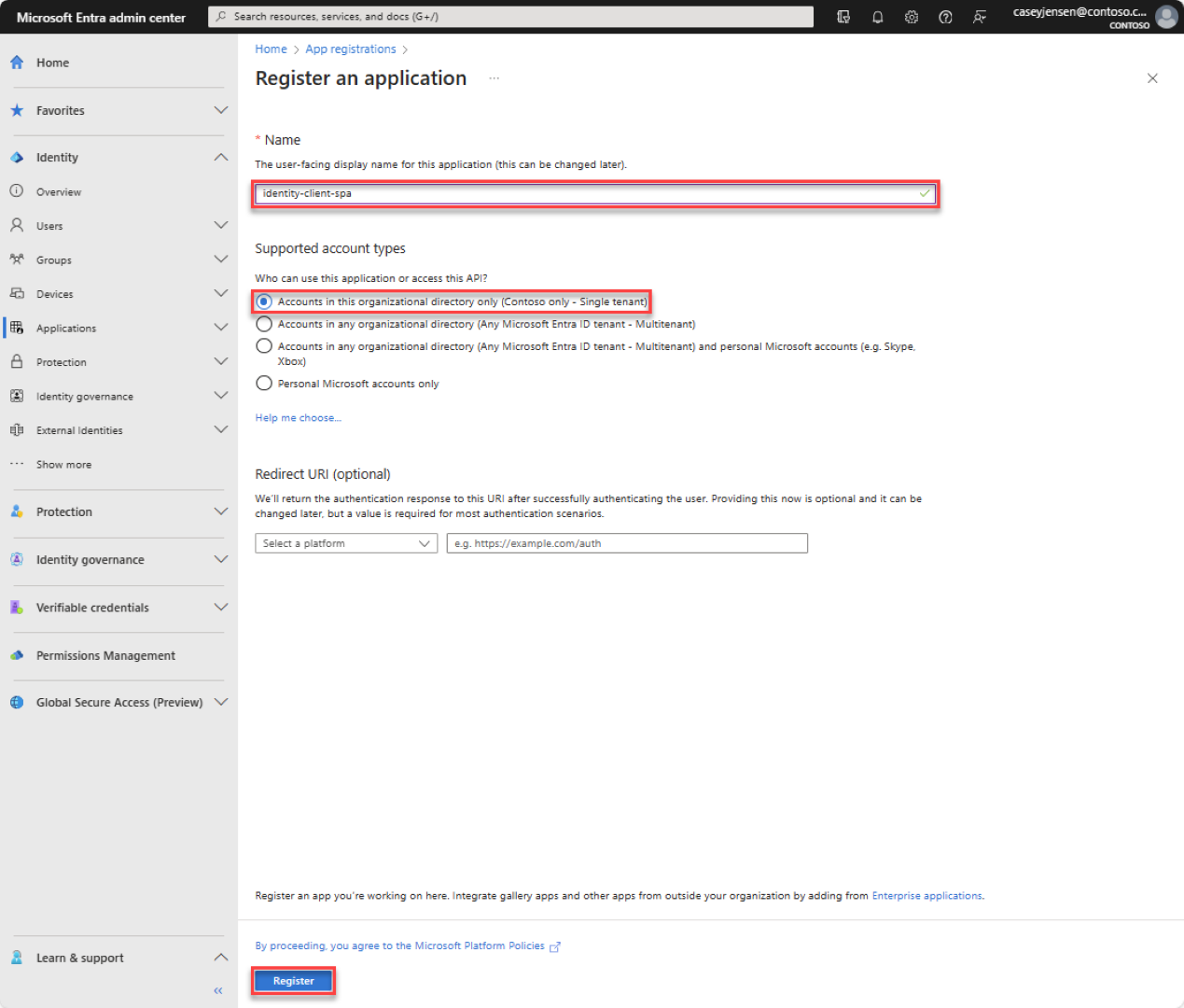
Task: Click the Favorites star icon
Action: 17,110
